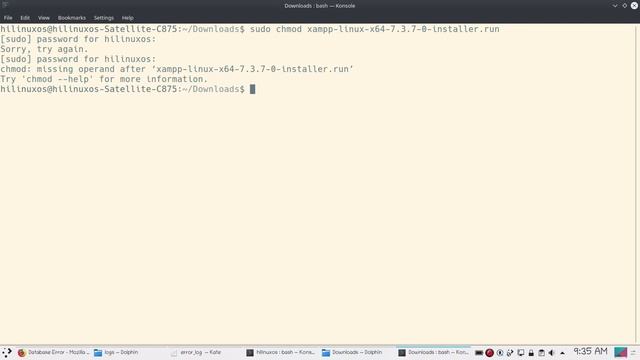Expand hidden system tray icons arrow

click(562, 353)
